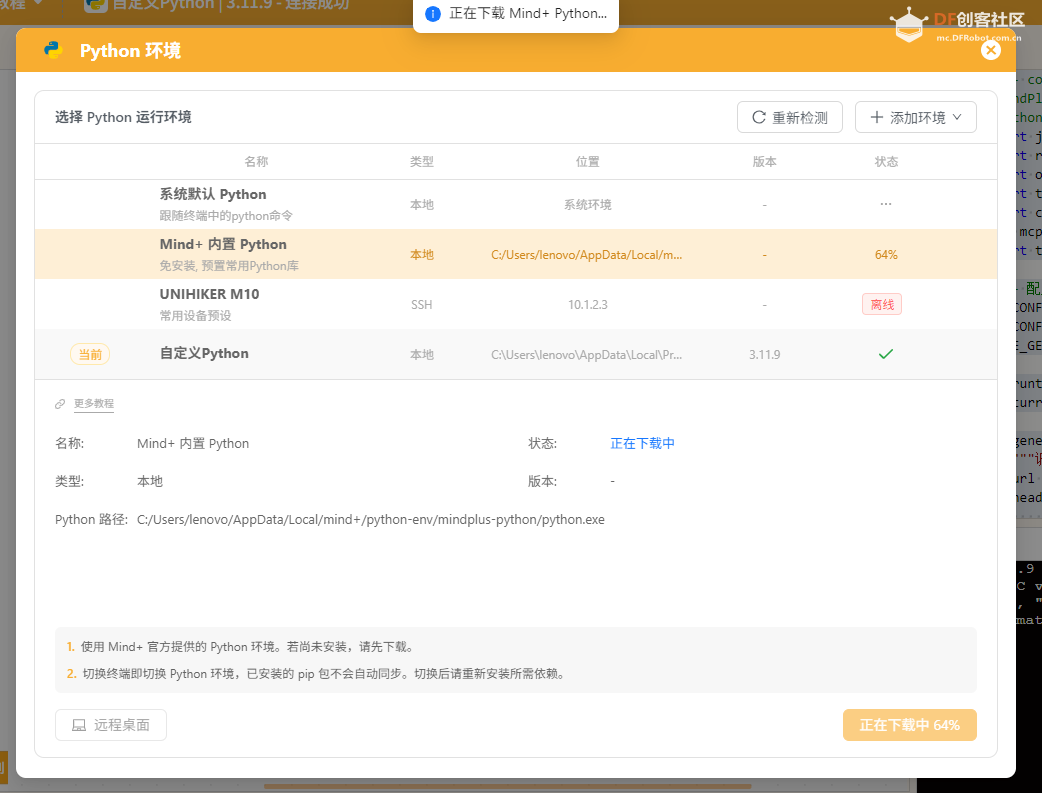Click the 状态 column header
The image size is (1042, 793).
point(886,162)
